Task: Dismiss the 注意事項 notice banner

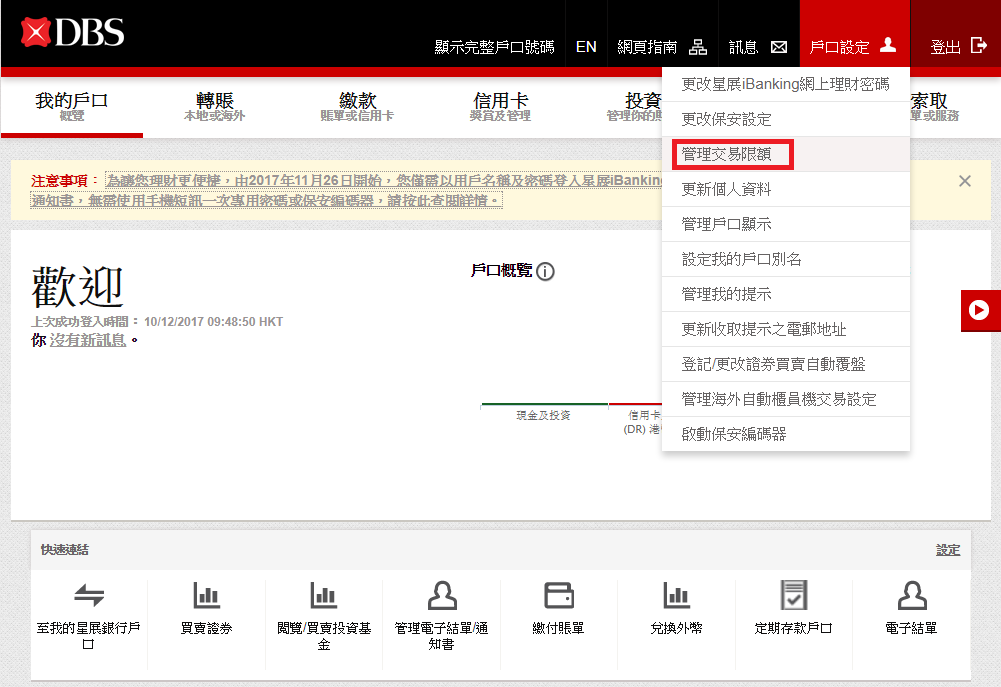Action: point(964,181)
